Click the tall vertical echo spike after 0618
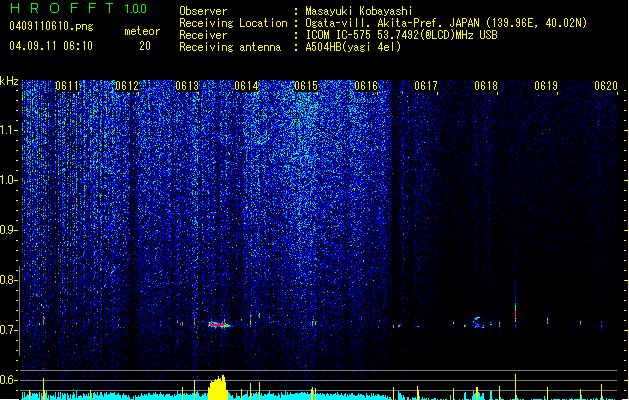 pyautogui.click(x=515, y=305)
